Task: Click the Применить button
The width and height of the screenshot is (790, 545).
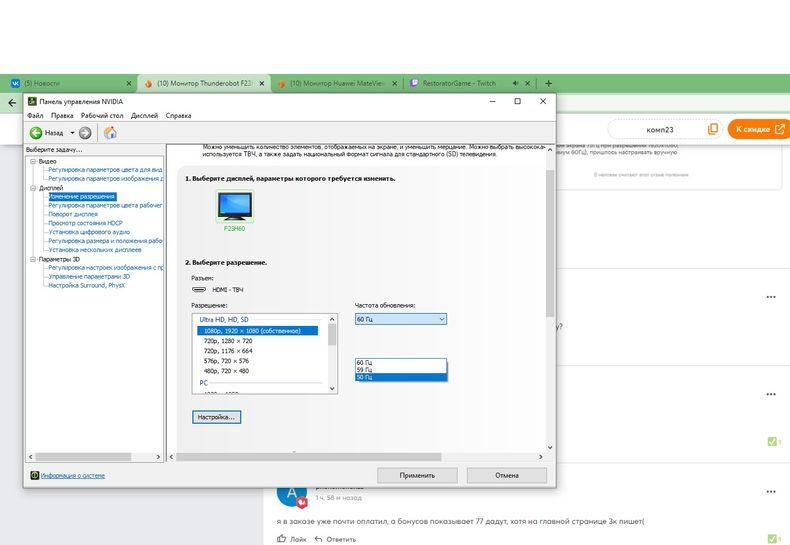Action: click(417, 475)
